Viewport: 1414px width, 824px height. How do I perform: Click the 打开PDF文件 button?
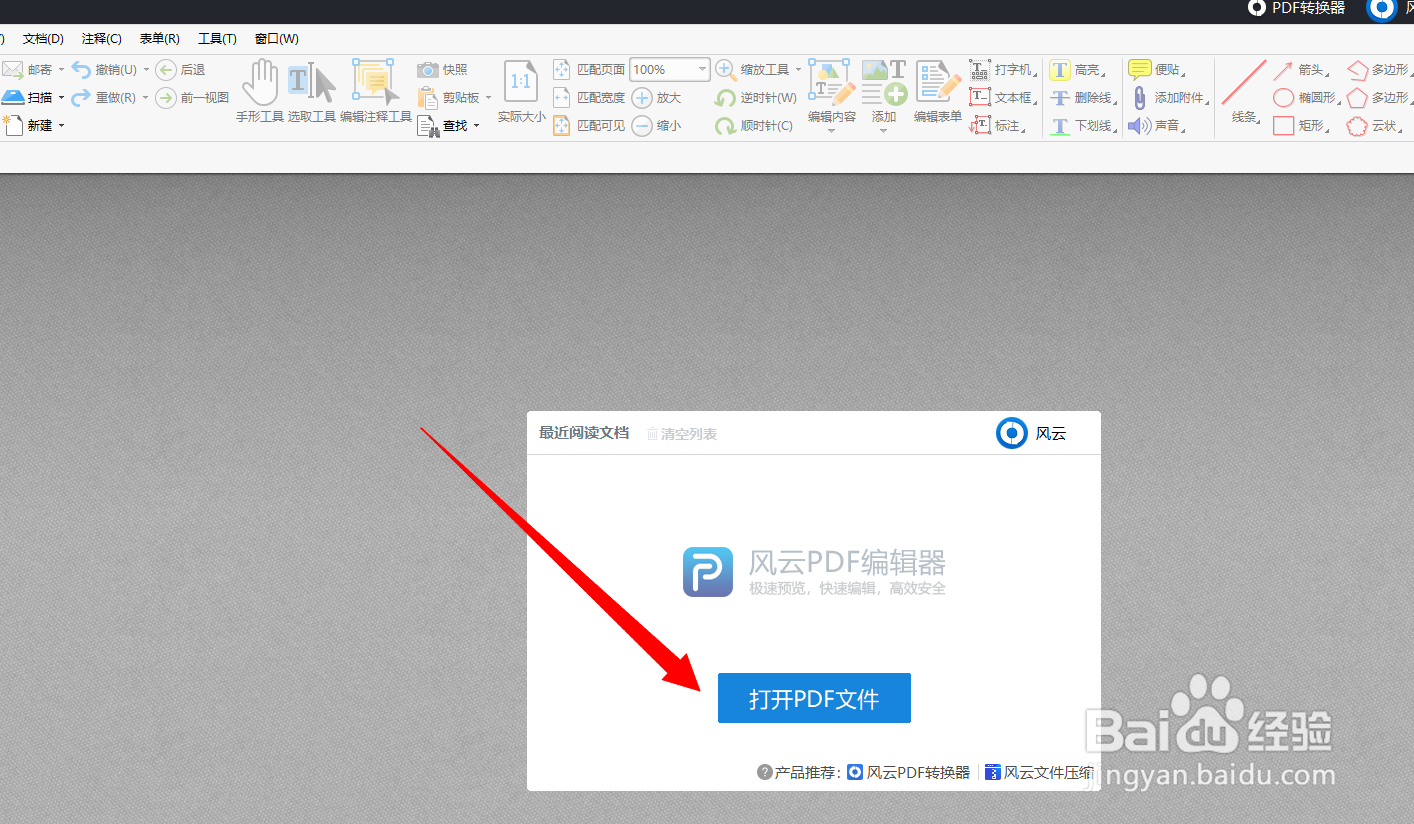pyautogui.click(x=813, y=698)
